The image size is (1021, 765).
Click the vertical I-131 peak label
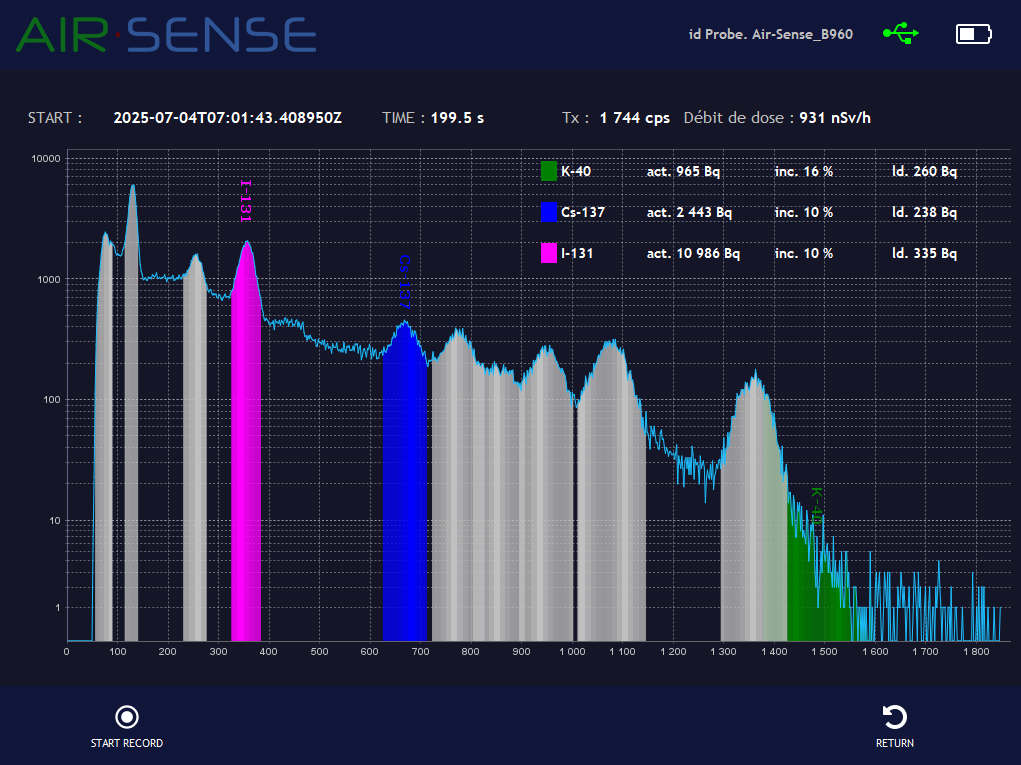coord(245,201)
